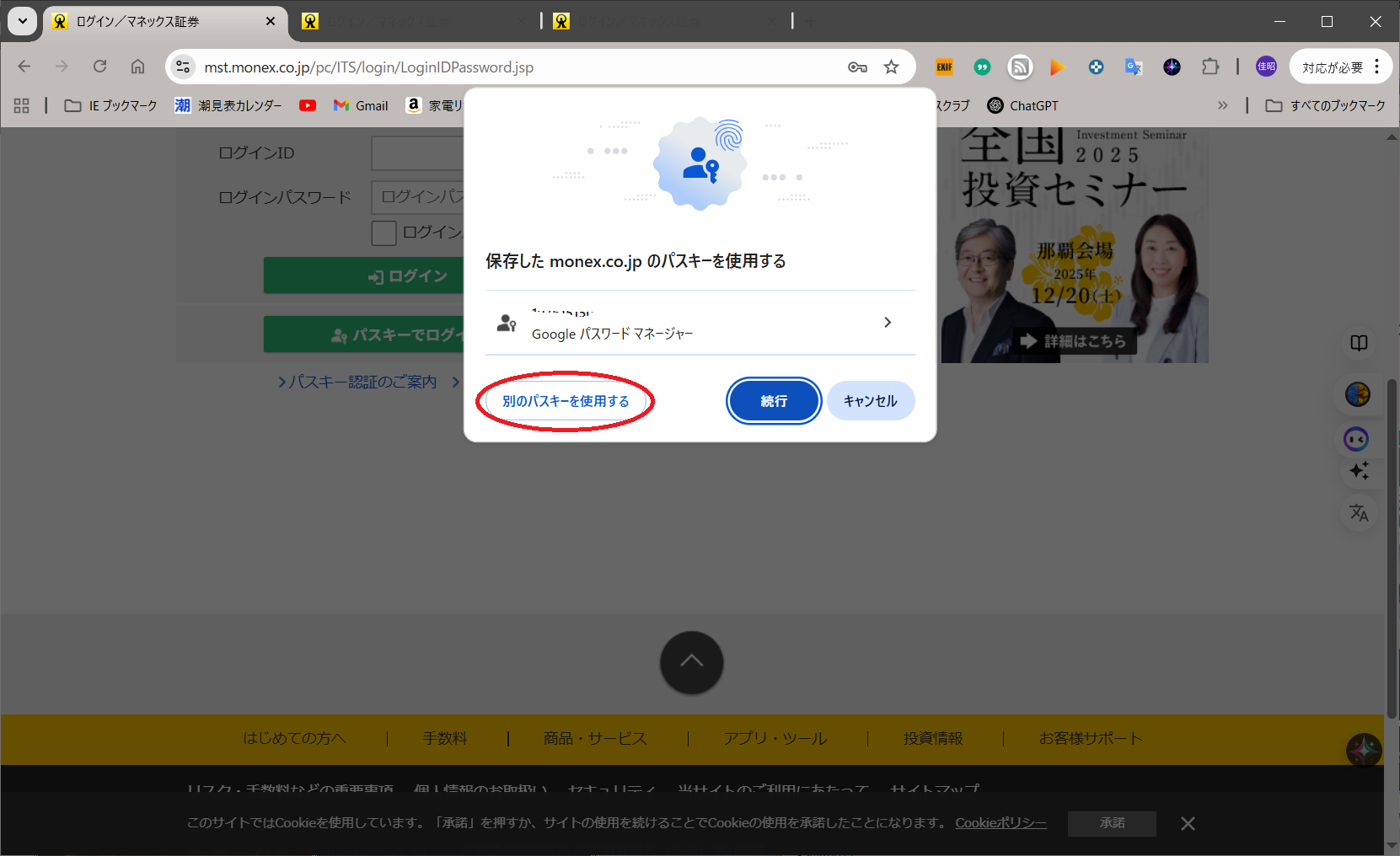Switch to the second Monex tab
The image size is (1400, 856).
[413, 21]
